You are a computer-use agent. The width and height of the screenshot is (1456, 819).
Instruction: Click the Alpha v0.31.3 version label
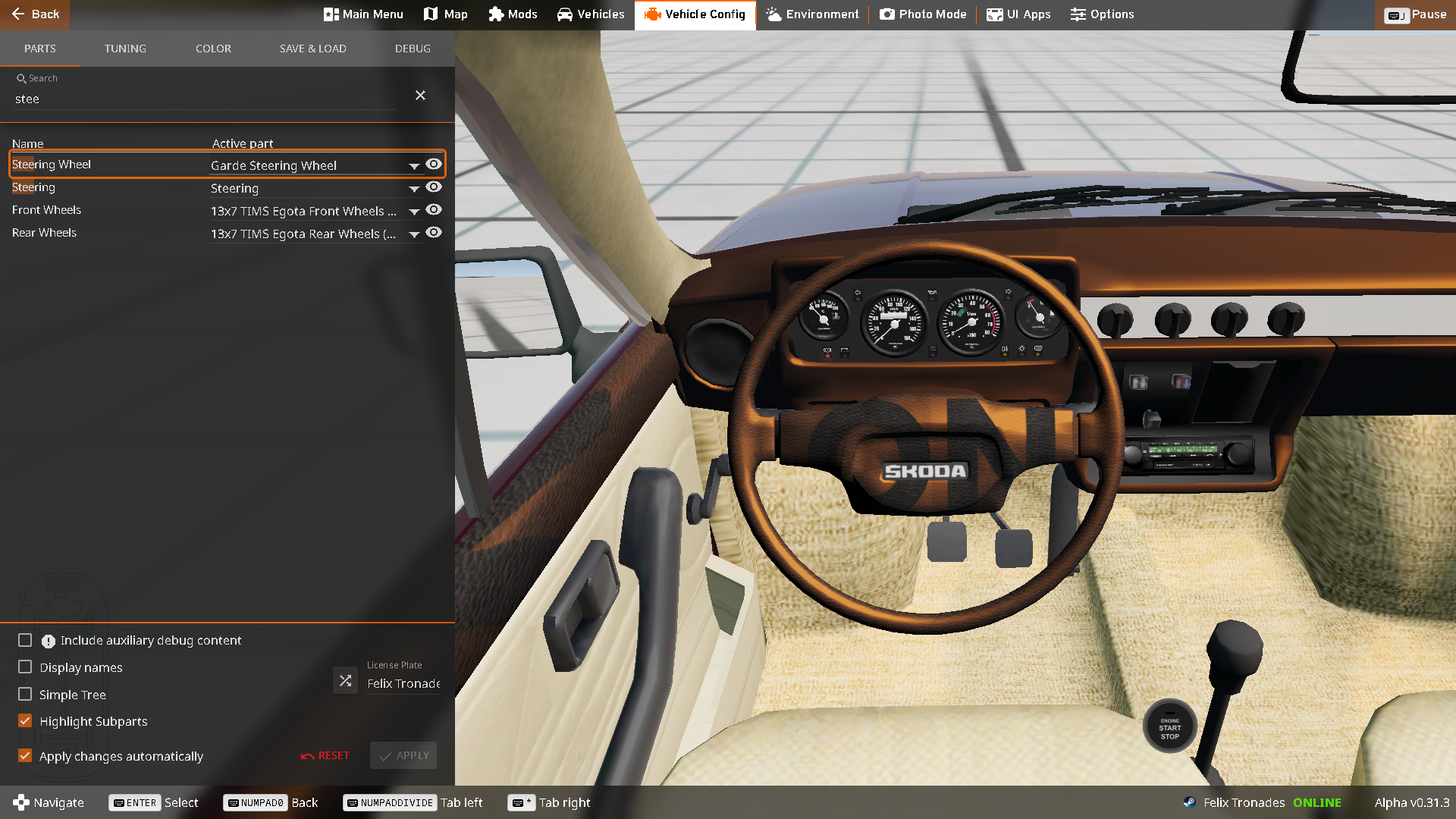(x=1411, y=802)
